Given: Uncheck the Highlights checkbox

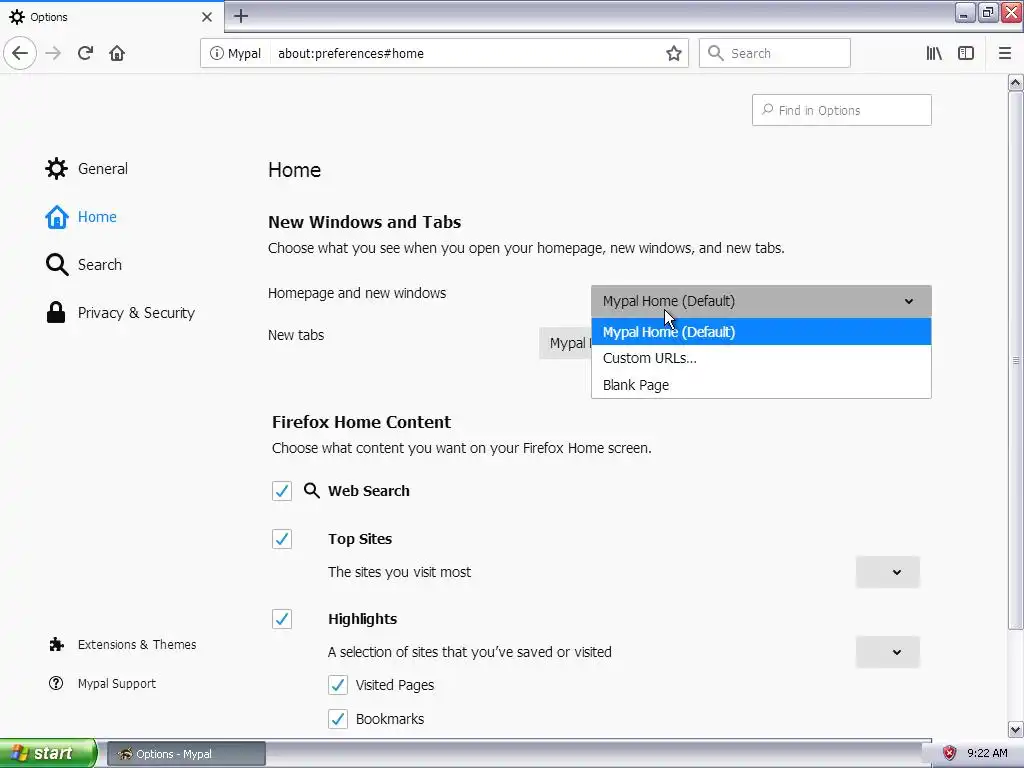Looking at the screenshot, I should pyautogui.click(x=282, y=618).
